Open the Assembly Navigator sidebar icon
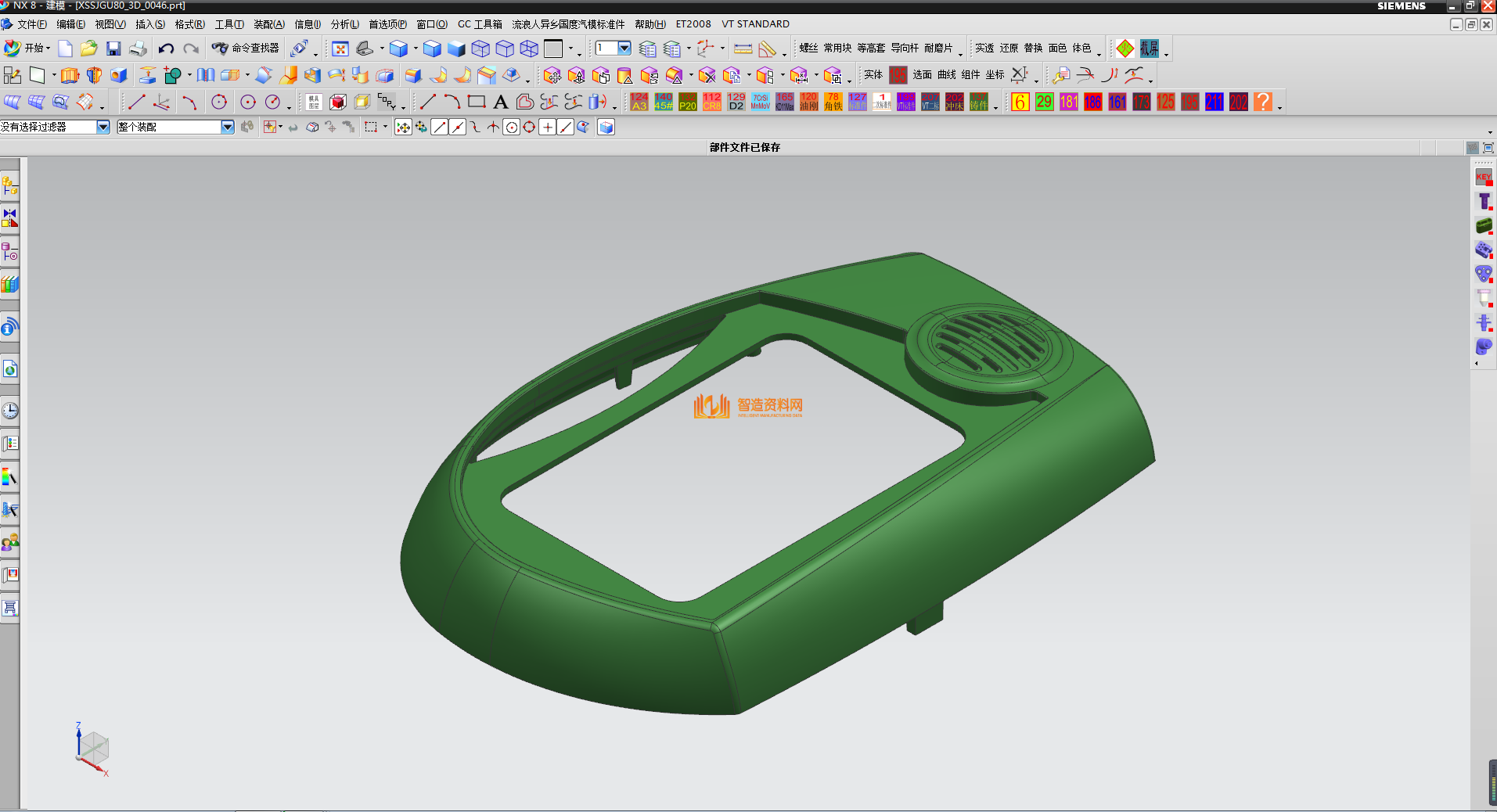 pyautogui.click(x=10, y=186)
